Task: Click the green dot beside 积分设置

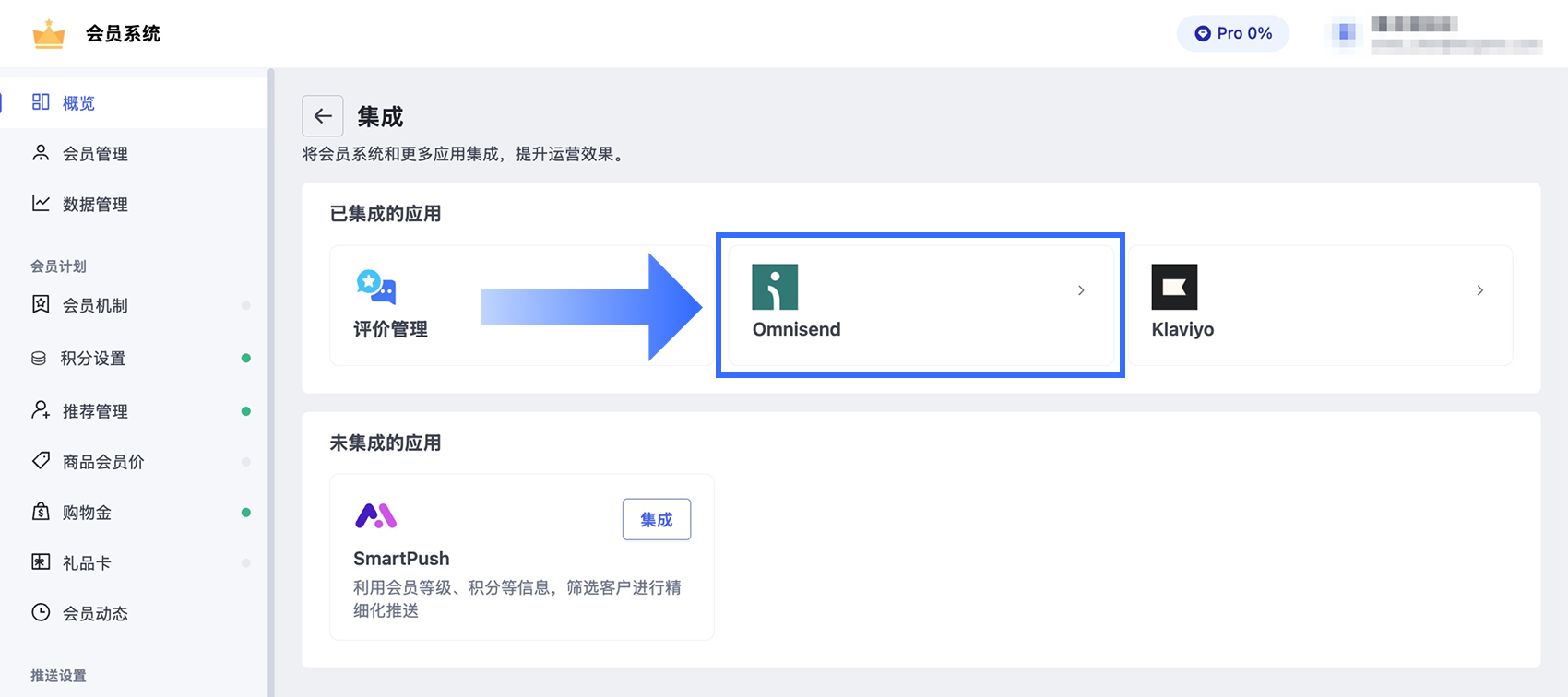Action: click(x=246, y=358)
